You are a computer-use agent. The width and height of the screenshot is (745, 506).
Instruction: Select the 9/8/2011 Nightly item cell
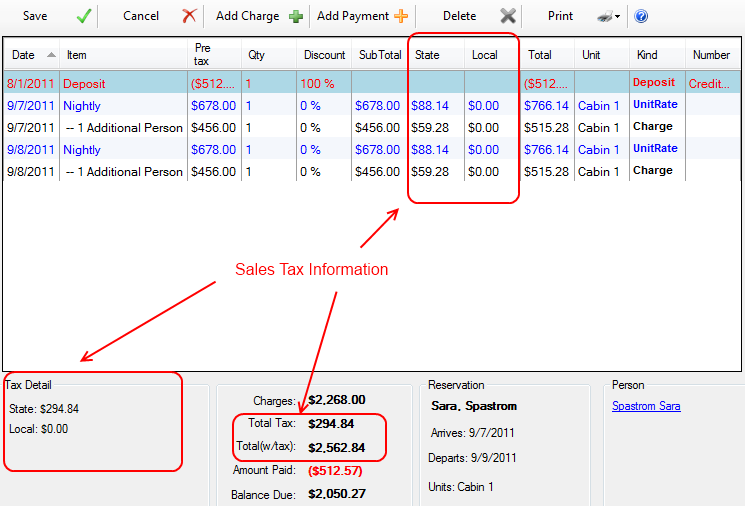tap(82, 150)
